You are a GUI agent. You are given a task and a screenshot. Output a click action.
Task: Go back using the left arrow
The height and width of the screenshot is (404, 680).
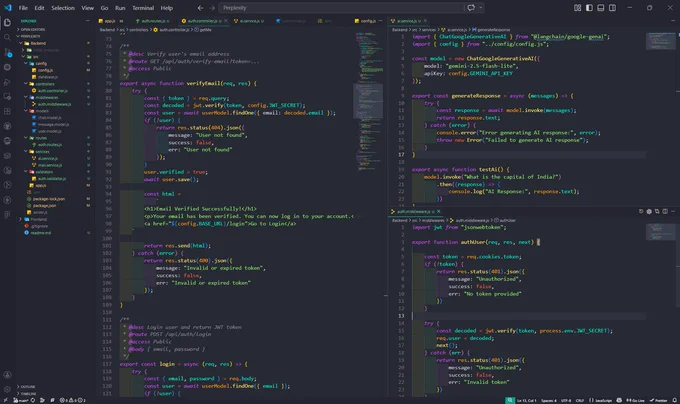point(200,8)
